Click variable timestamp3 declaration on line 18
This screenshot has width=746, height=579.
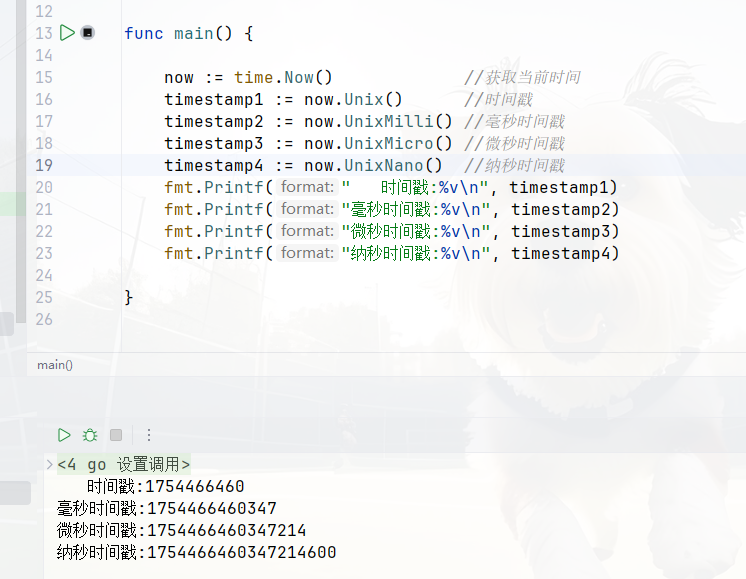[214, 143]
